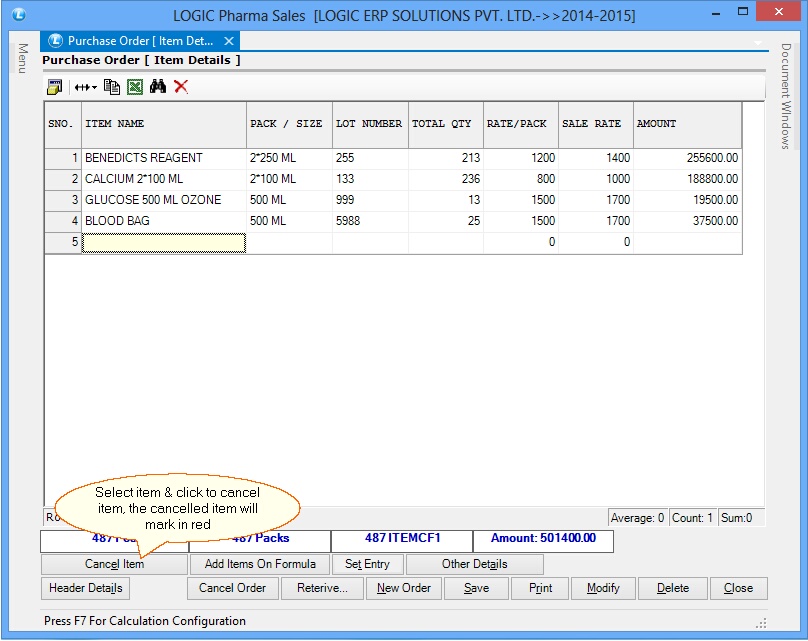Export grid using the Excel icon
Viewport: 808px width, 641px height.
135,87
